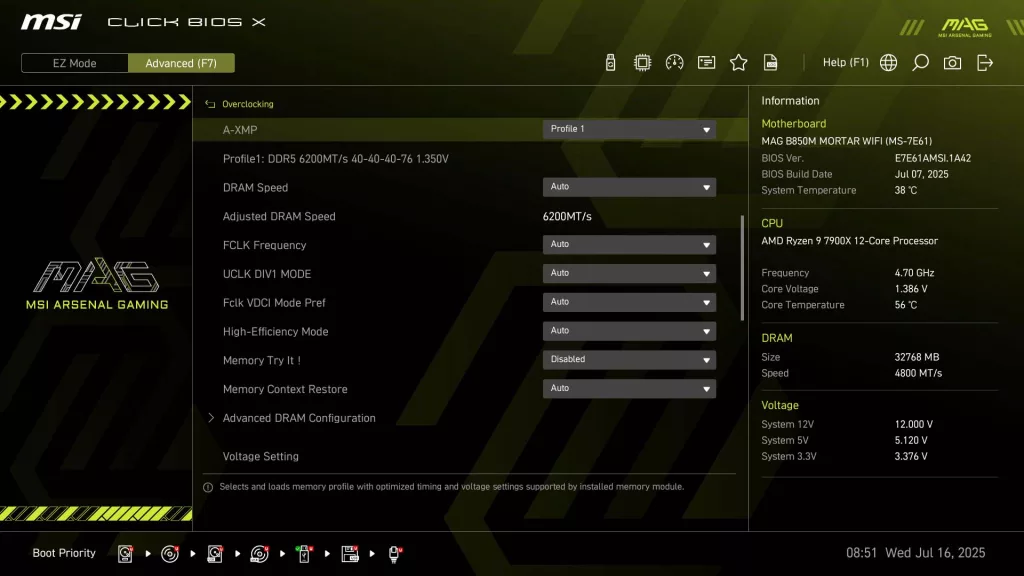Click the 4.70 GHz frequency value
This screenshot has width=1024, height=576.
tap(914, 273)
